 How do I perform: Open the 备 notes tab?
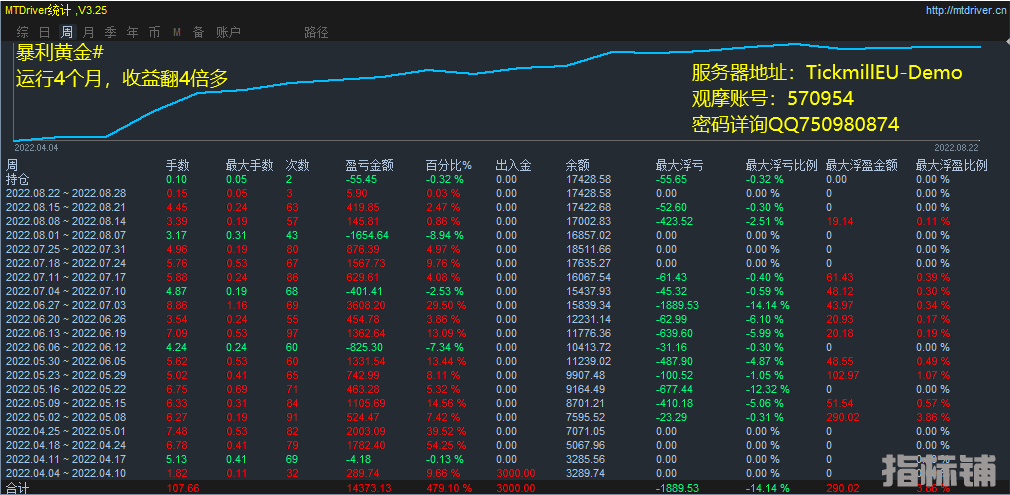[x=198, y=32]
